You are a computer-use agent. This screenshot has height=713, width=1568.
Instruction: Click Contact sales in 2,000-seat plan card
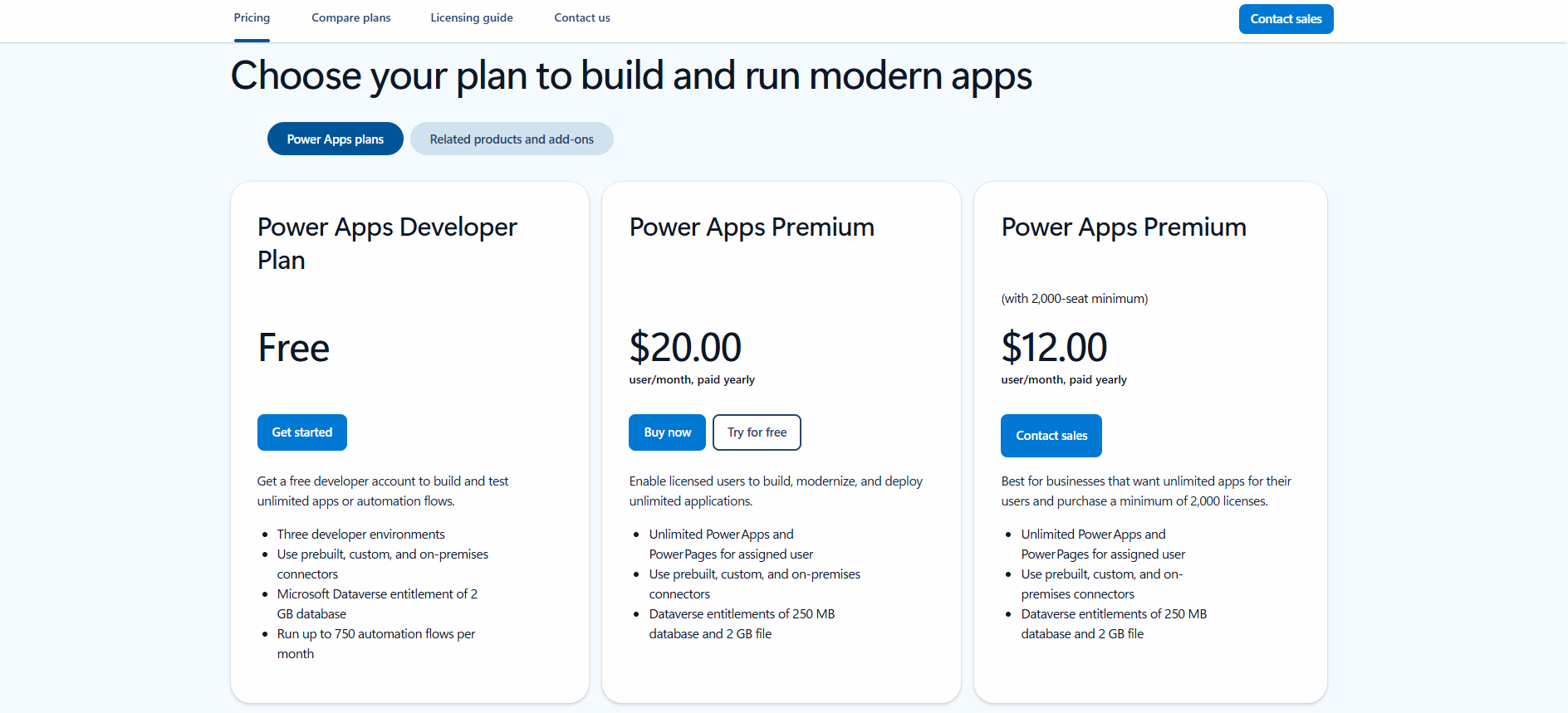(x=1051, y=436)
